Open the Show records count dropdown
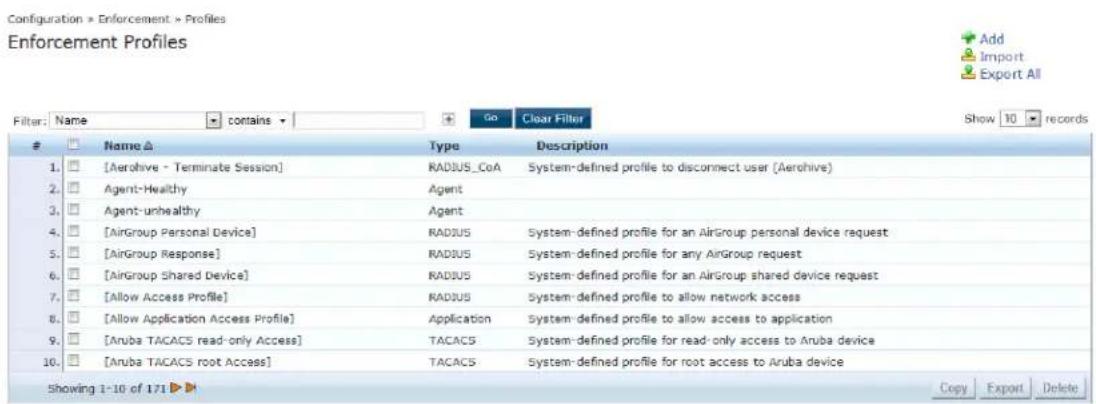 1021,119
